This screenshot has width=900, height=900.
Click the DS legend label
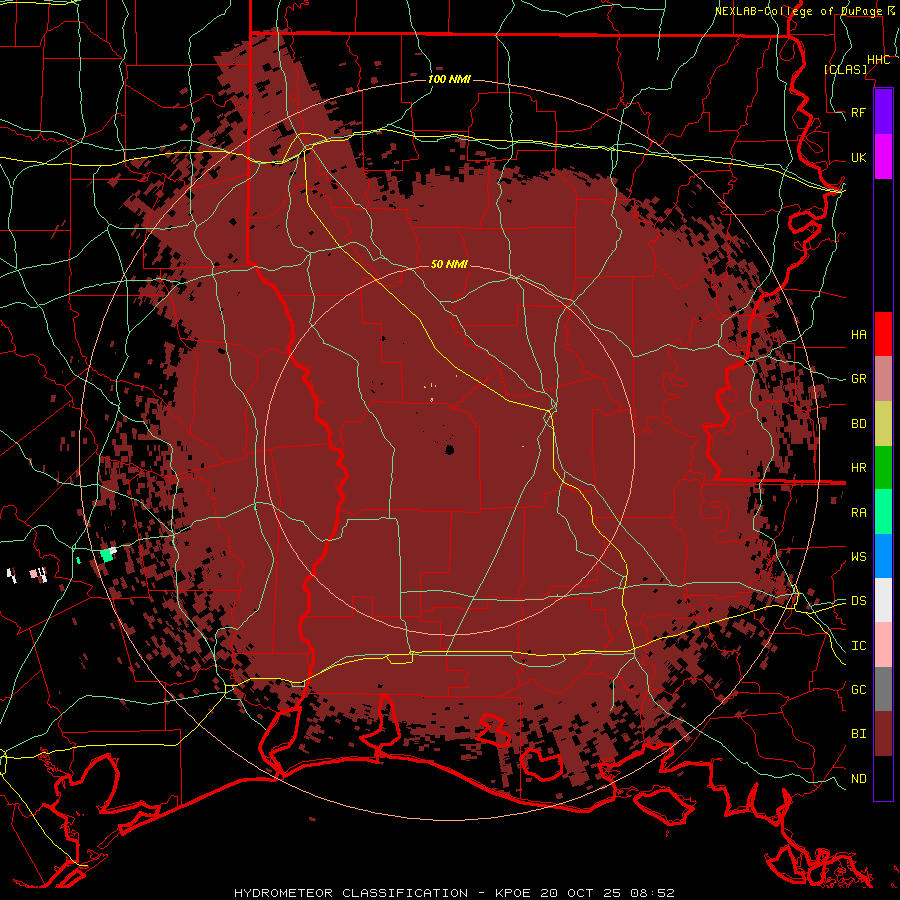pyautogui.click(x=858, y=600)
